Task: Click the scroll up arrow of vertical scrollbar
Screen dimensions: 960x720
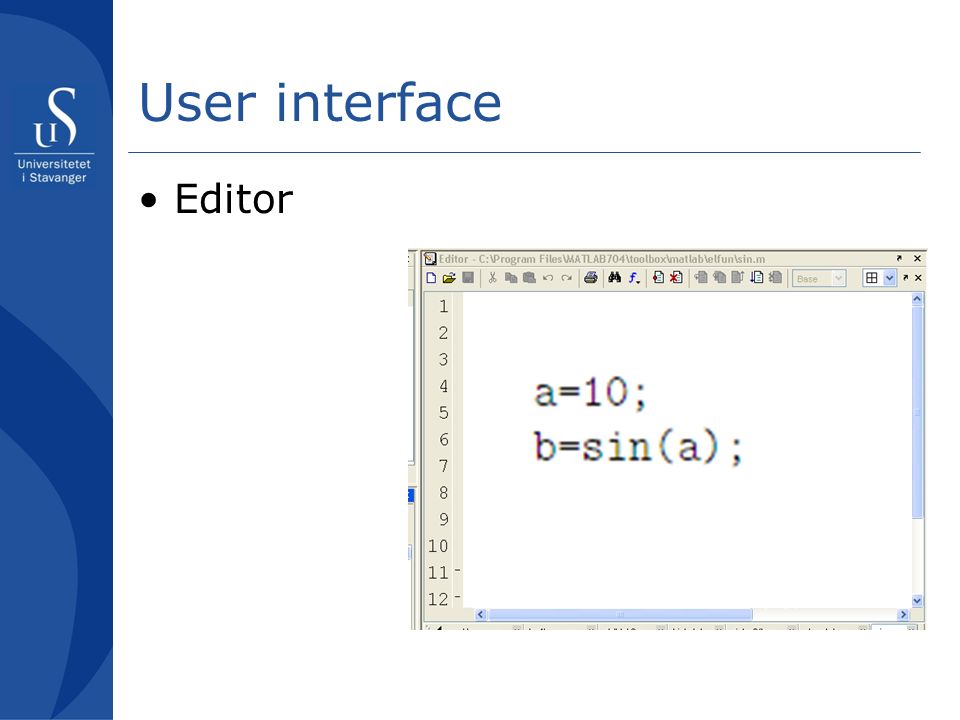Action: click(x=917, y=299)
